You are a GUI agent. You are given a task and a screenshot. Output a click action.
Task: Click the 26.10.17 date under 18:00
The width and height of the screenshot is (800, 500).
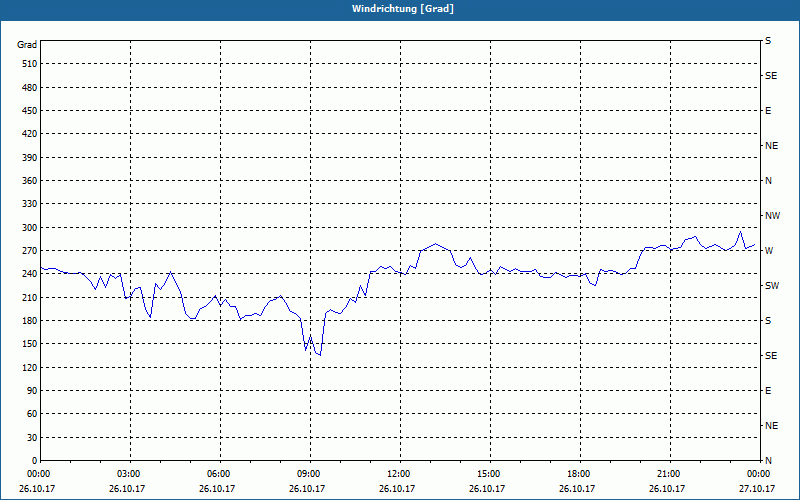[577, 488]
